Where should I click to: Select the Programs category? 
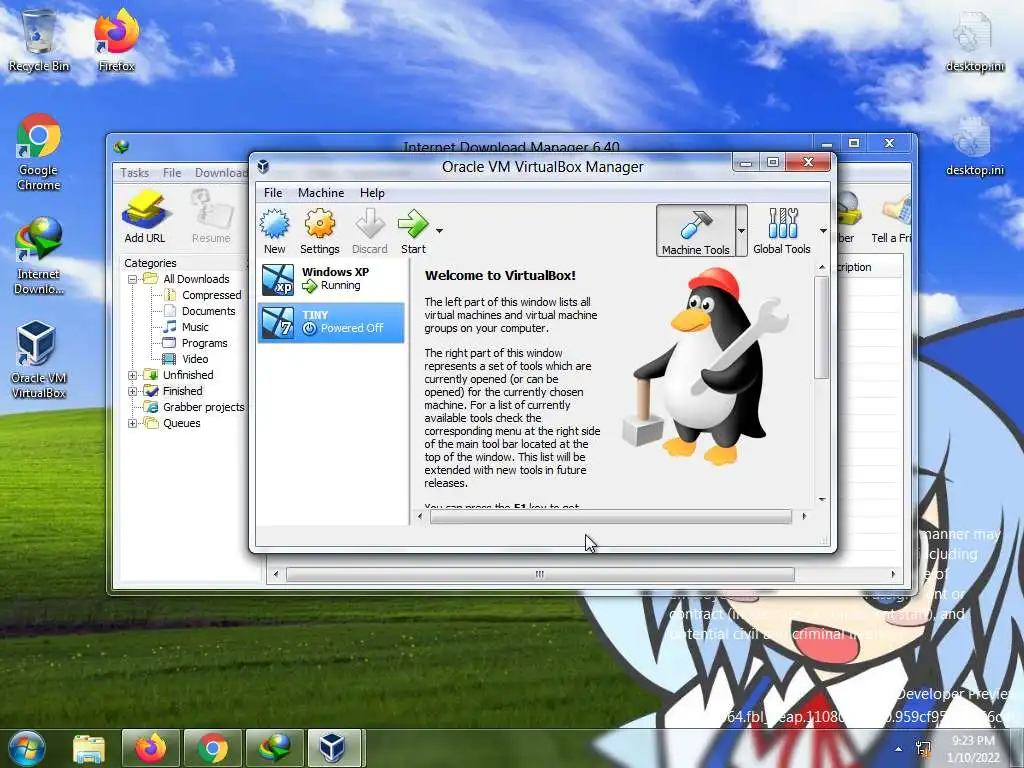(195, 343)
